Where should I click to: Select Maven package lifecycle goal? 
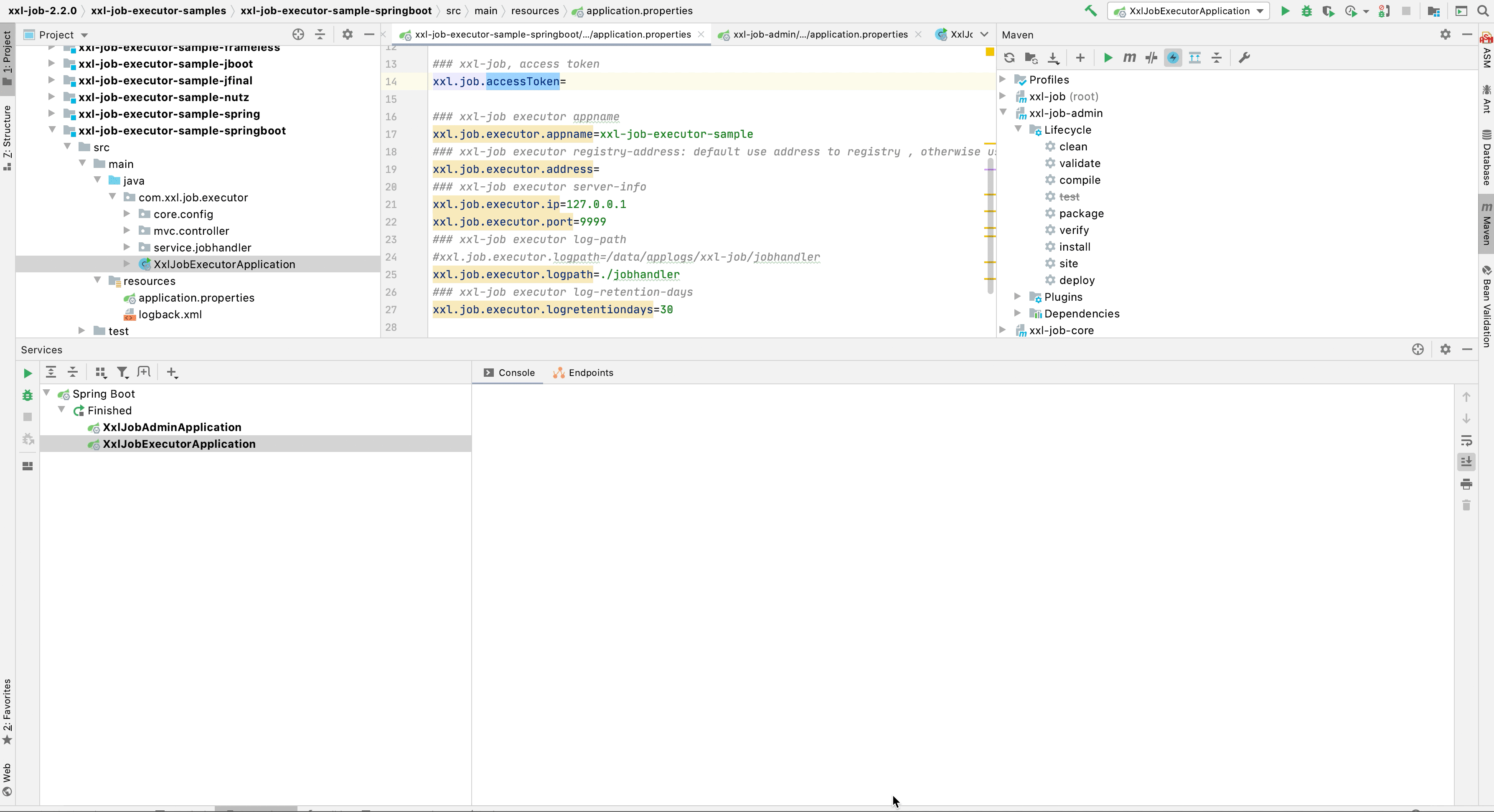pyautogui.click(x=1081, y=213)
